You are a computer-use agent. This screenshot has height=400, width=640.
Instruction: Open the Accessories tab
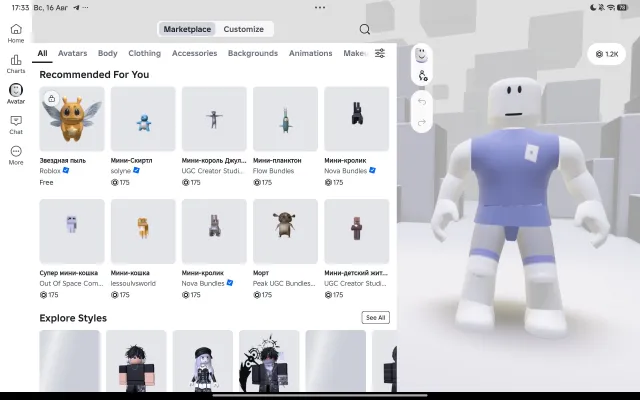(x=194, y=53)
